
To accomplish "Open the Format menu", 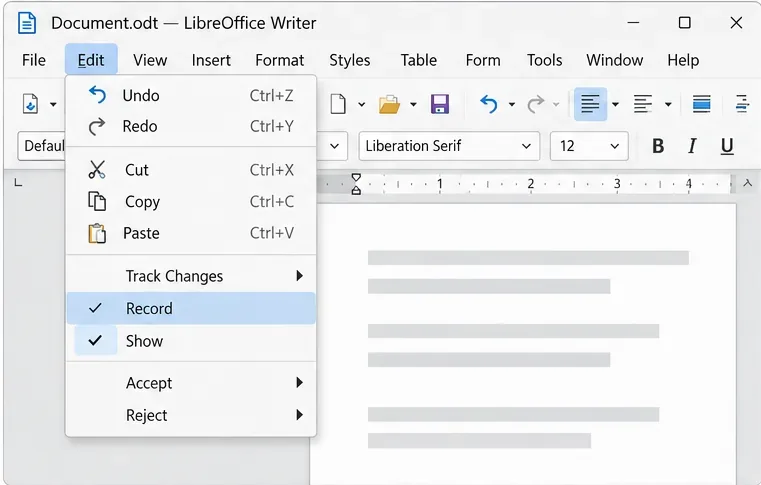I will [280, 60].
